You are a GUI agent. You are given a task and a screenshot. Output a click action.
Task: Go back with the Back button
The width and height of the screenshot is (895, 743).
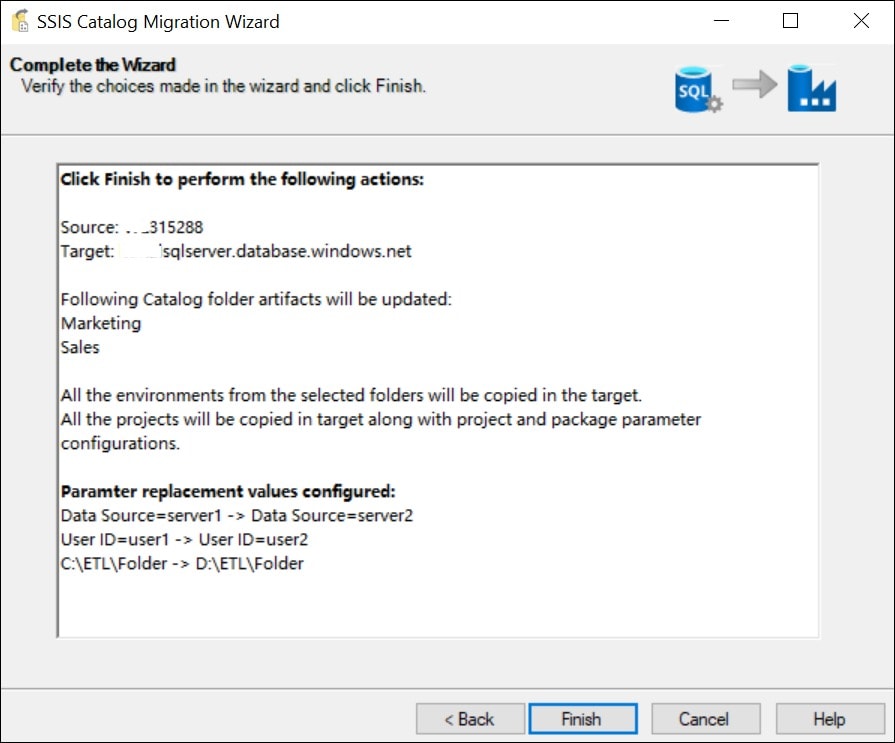470,719
